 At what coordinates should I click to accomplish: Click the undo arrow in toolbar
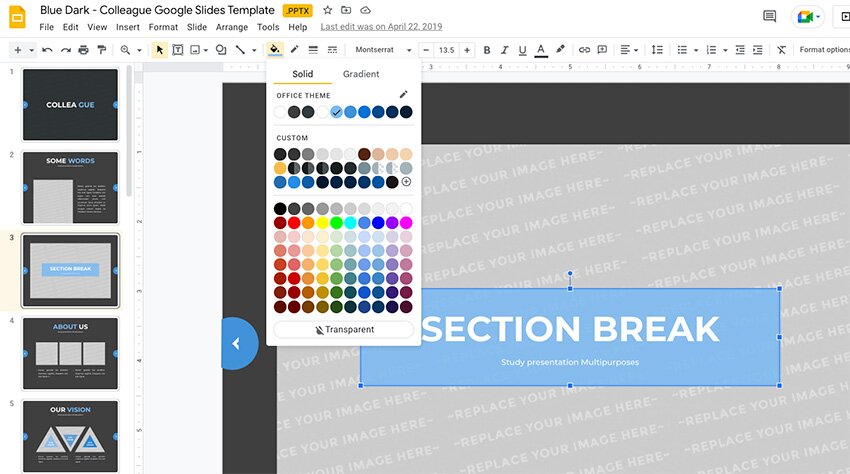tap(48, 49)
